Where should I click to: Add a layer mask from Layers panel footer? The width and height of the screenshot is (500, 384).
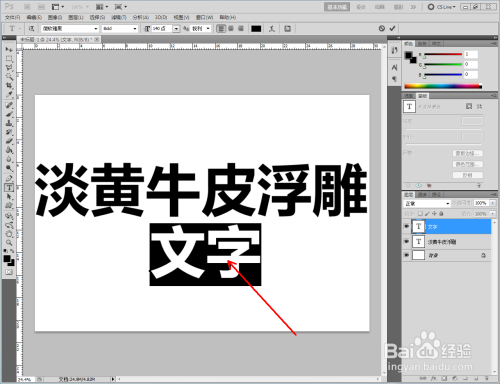pos(444,379)
